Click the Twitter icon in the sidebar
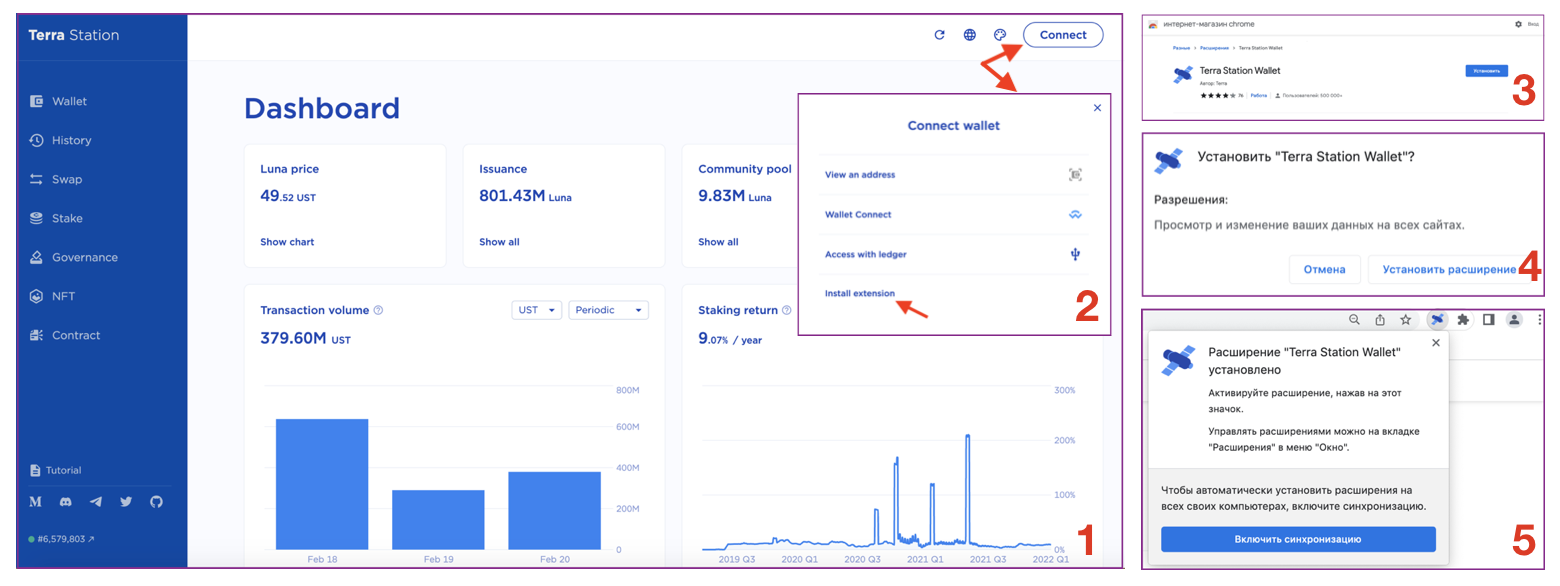Image resolution: width=1560 pixels, height=586 pixels. pyautogui.click(x=126, y=502)
